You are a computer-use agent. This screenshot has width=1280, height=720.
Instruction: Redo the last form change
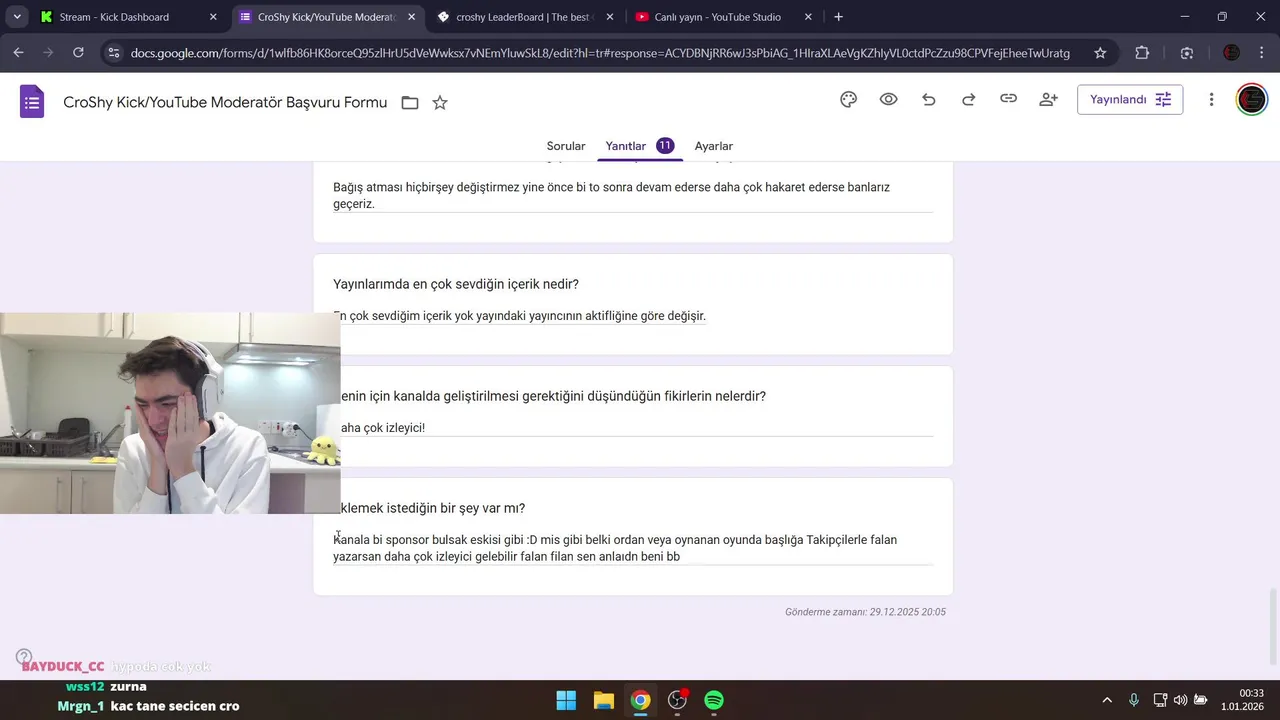[969, 99]
